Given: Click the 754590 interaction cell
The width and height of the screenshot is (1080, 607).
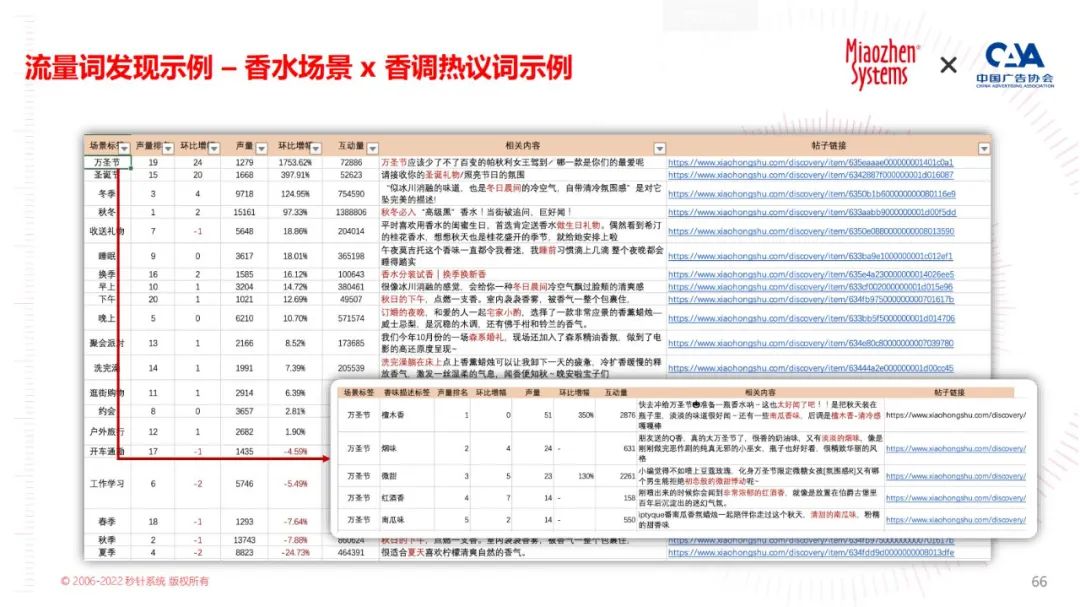Looking at the screenshot, I should tap(351, 194).
